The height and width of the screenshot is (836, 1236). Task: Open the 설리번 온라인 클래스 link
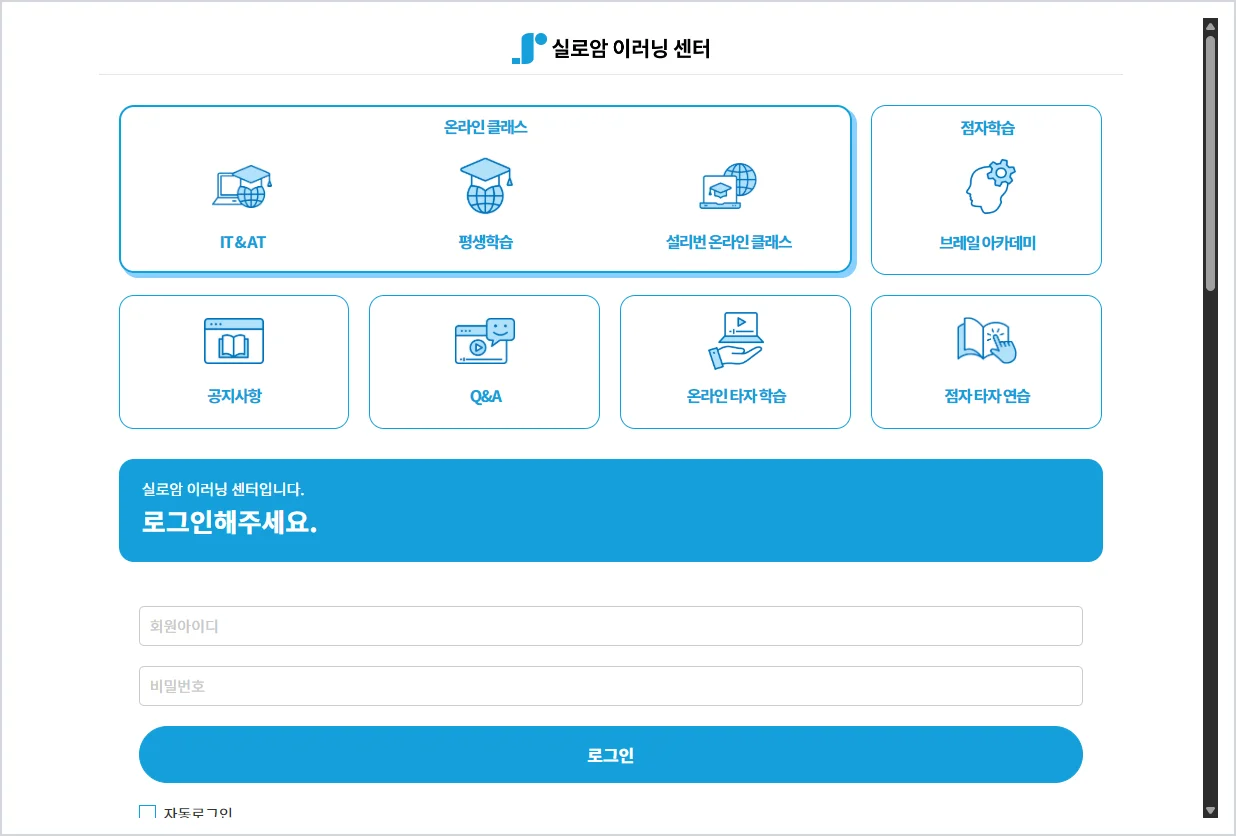tap(729, 242)
